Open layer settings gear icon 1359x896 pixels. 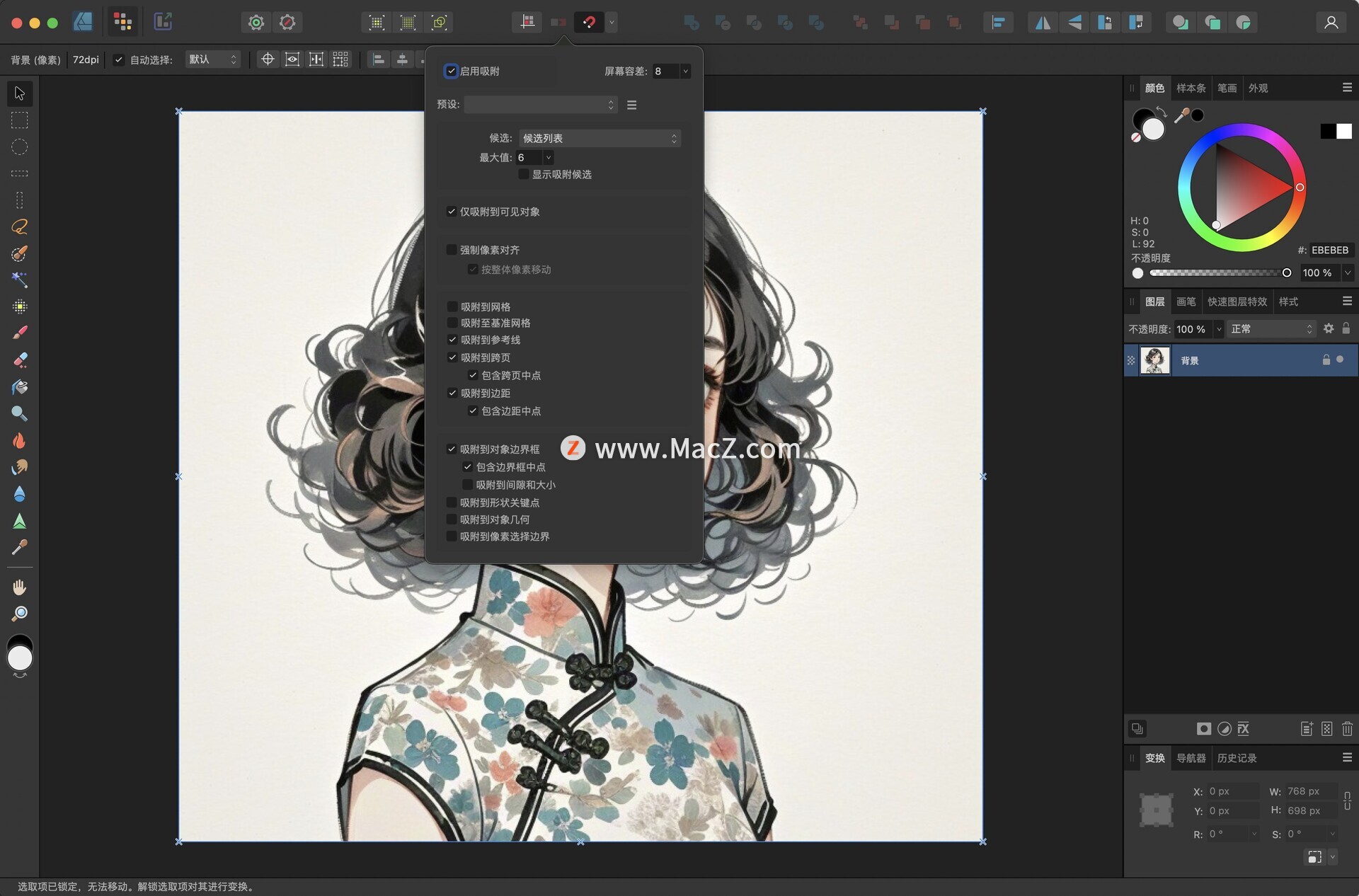tap(1329, 328)
